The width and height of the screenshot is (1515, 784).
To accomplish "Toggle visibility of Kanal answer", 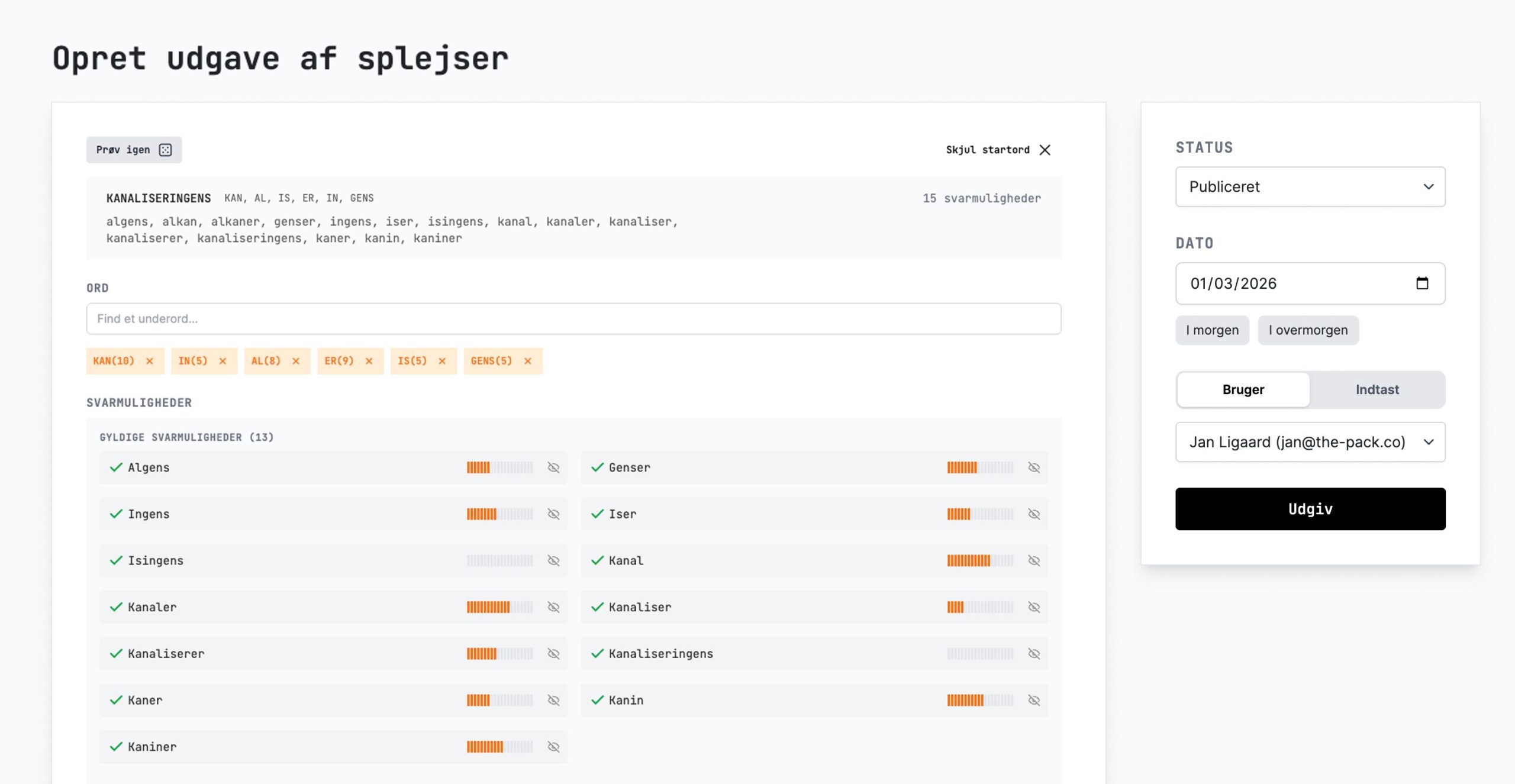I will tap(1034, 560).
